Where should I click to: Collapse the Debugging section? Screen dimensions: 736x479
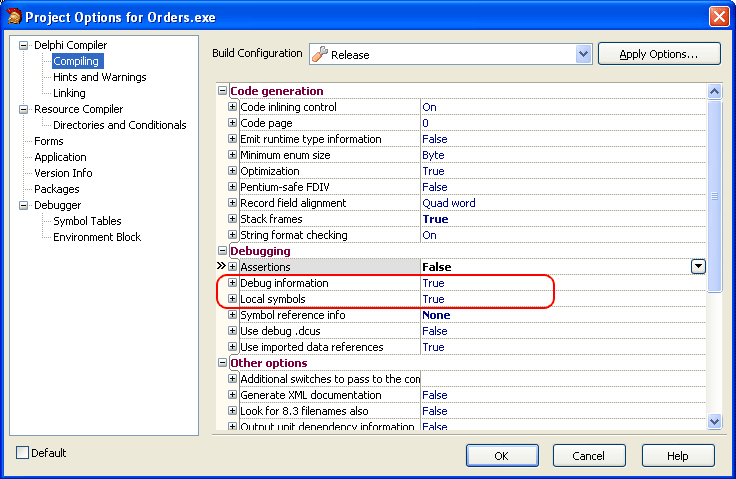point(223,251)
